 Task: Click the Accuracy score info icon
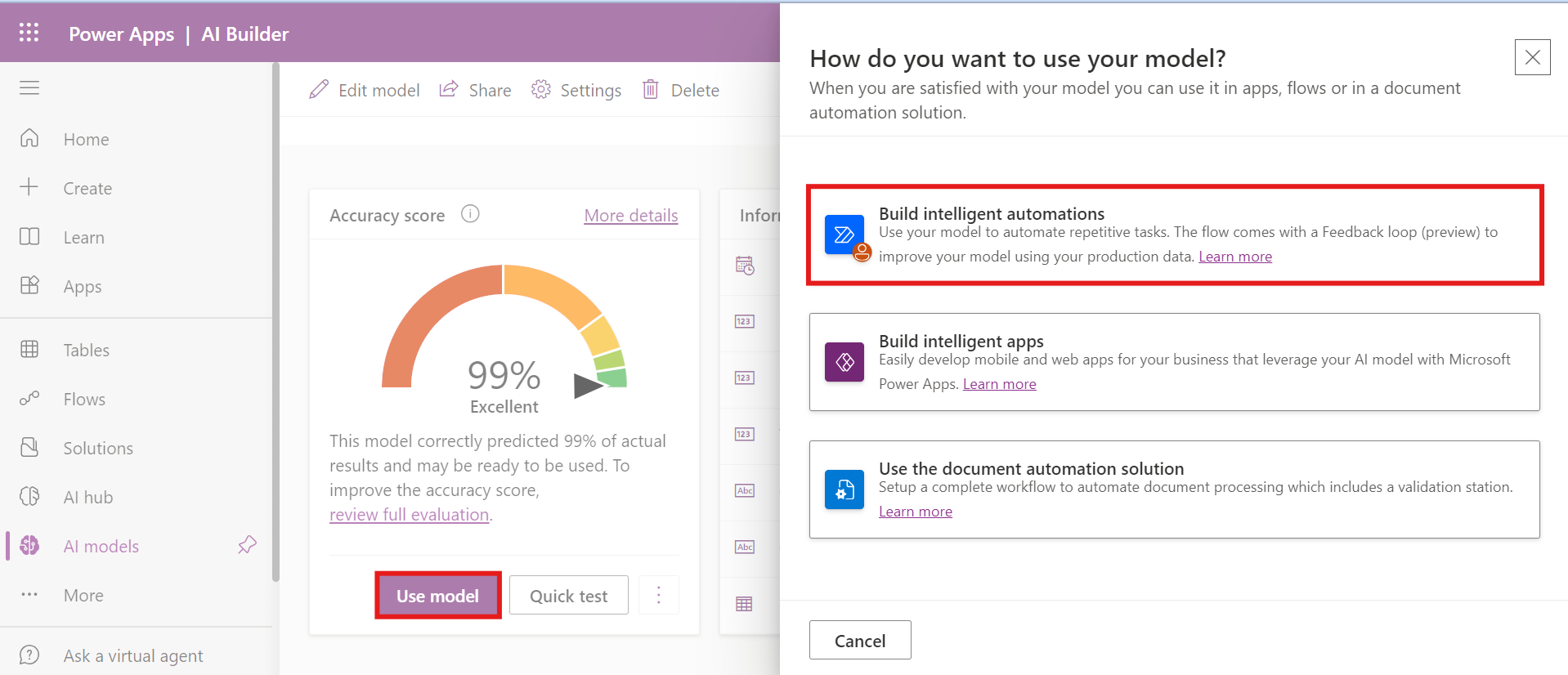(x=470, y=214)
